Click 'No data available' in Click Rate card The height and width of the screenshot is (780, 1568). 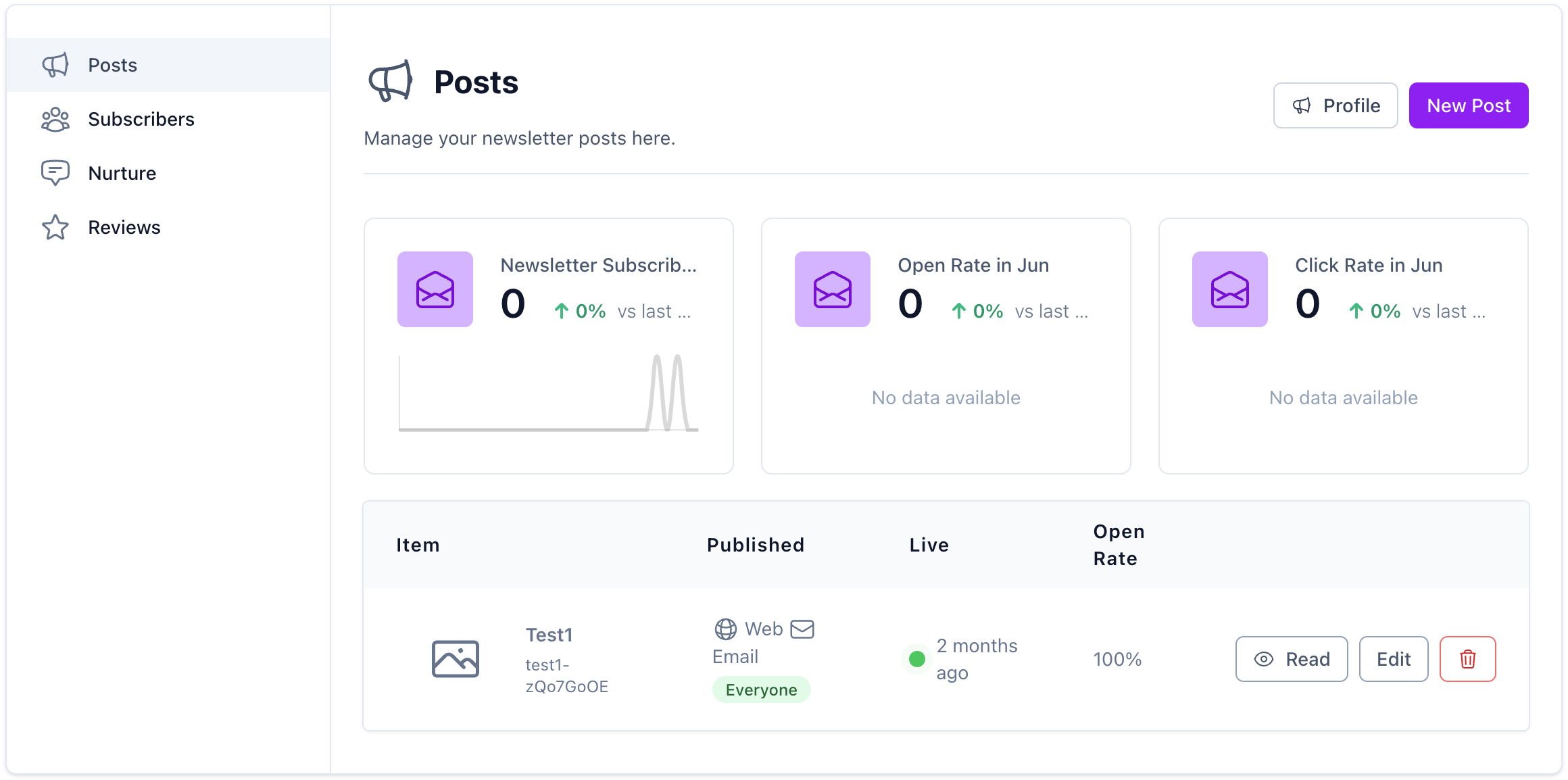coord(1344,397)
